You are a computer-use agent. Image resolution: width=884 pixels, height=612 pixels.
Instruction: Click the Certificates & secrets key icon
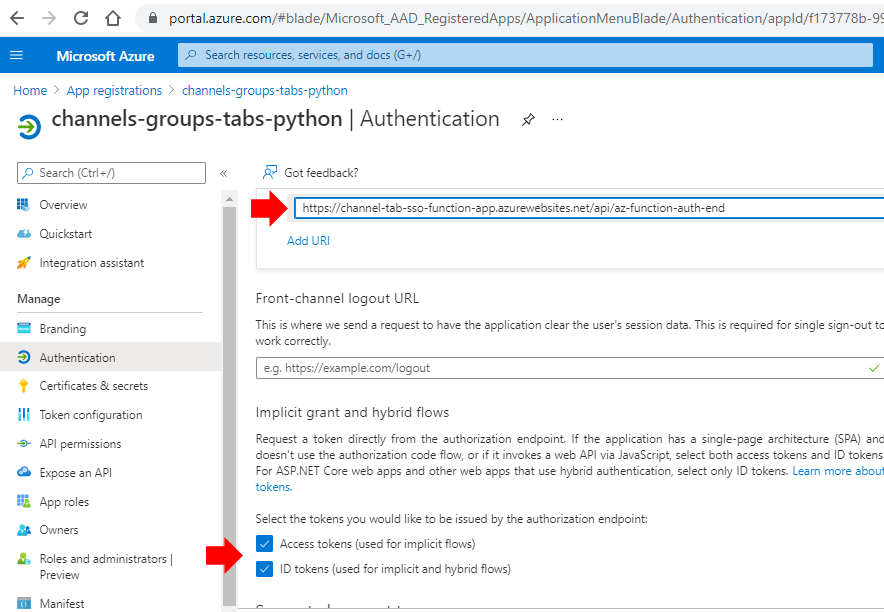[24, 386]
